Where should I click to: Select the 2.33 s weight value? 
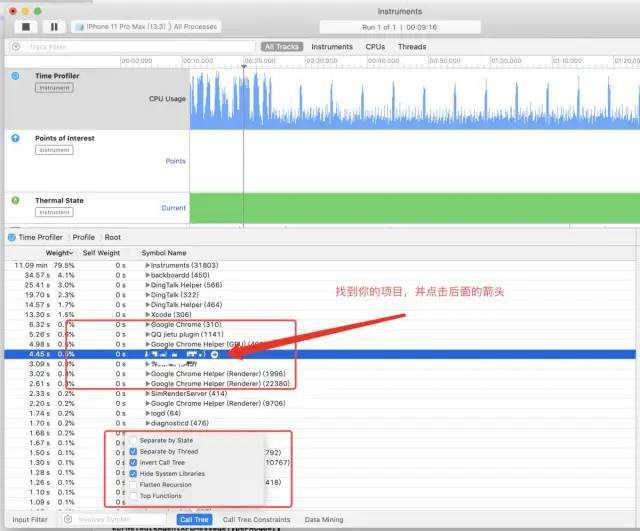click(x=40, y=393)
